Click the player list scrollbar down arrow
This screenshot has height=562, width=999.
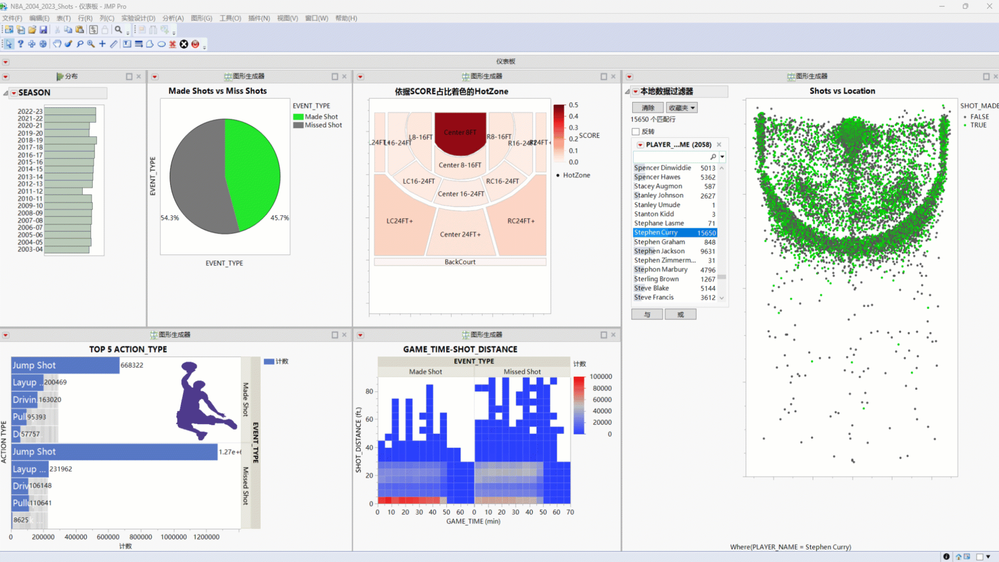722,298
